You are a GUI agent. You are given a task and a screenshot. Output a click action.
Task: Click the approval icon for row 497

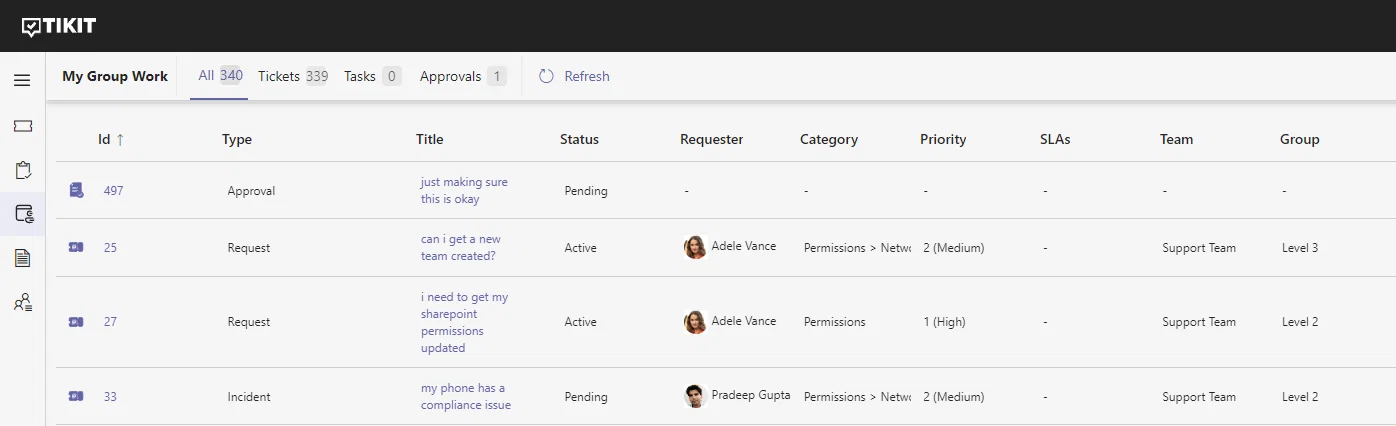[x=76, y=190]
